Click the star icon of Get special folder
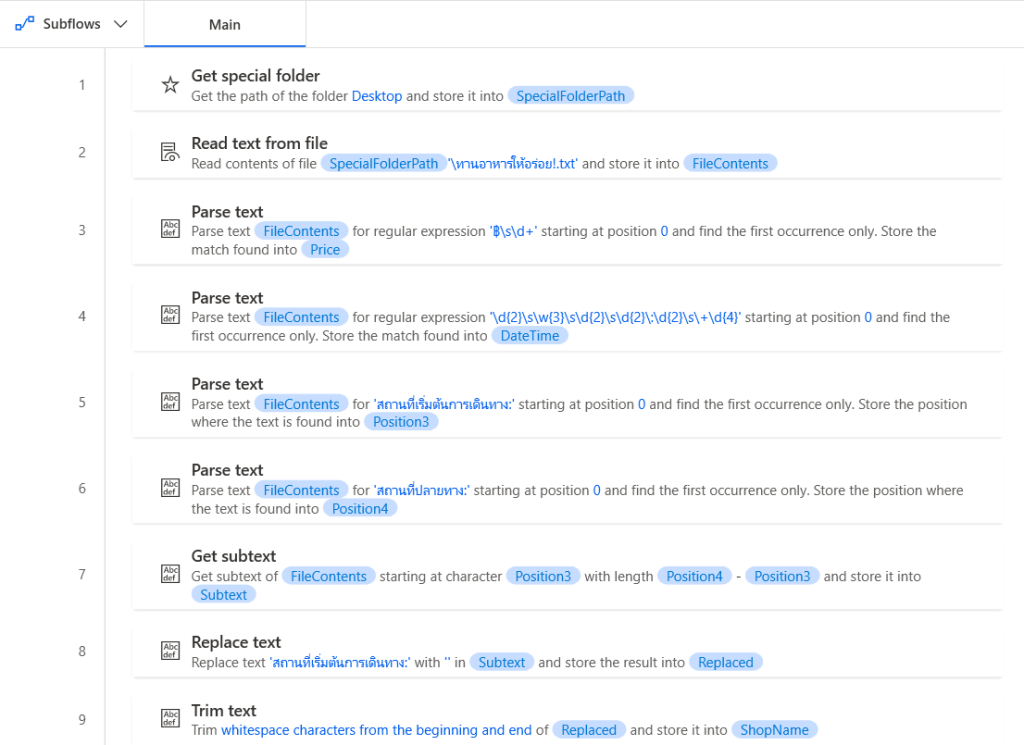This screenshot has width=1024, height=745. pyautogui.click(x=170, y=85)
